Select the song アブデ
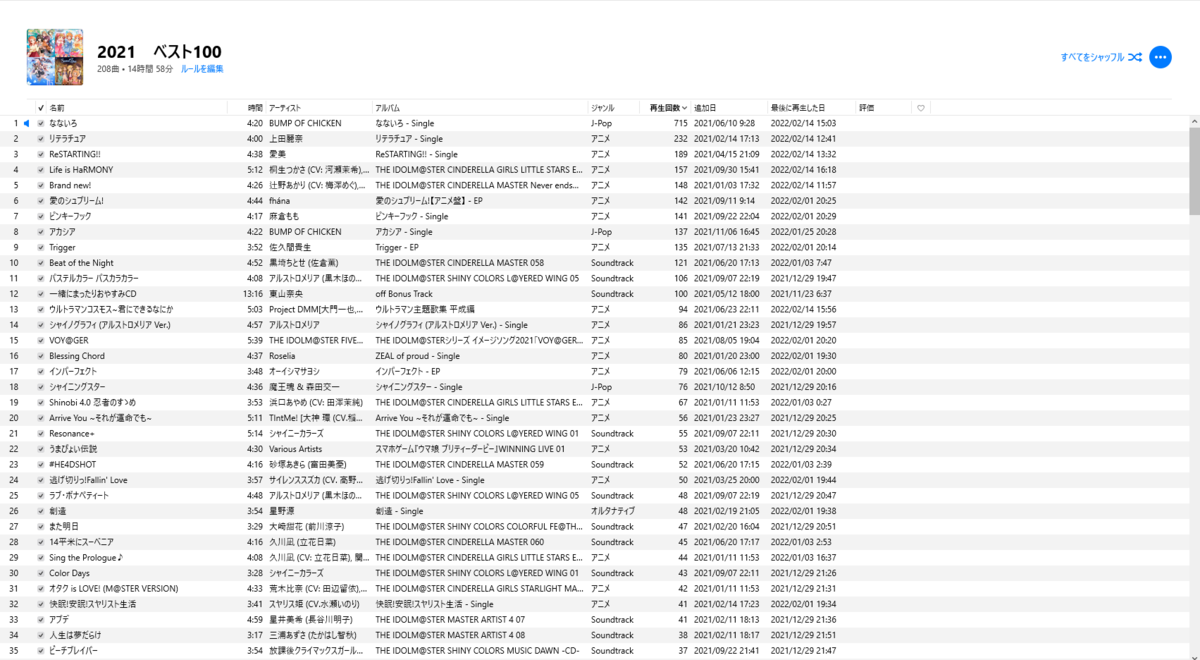 tap(59, 619)
